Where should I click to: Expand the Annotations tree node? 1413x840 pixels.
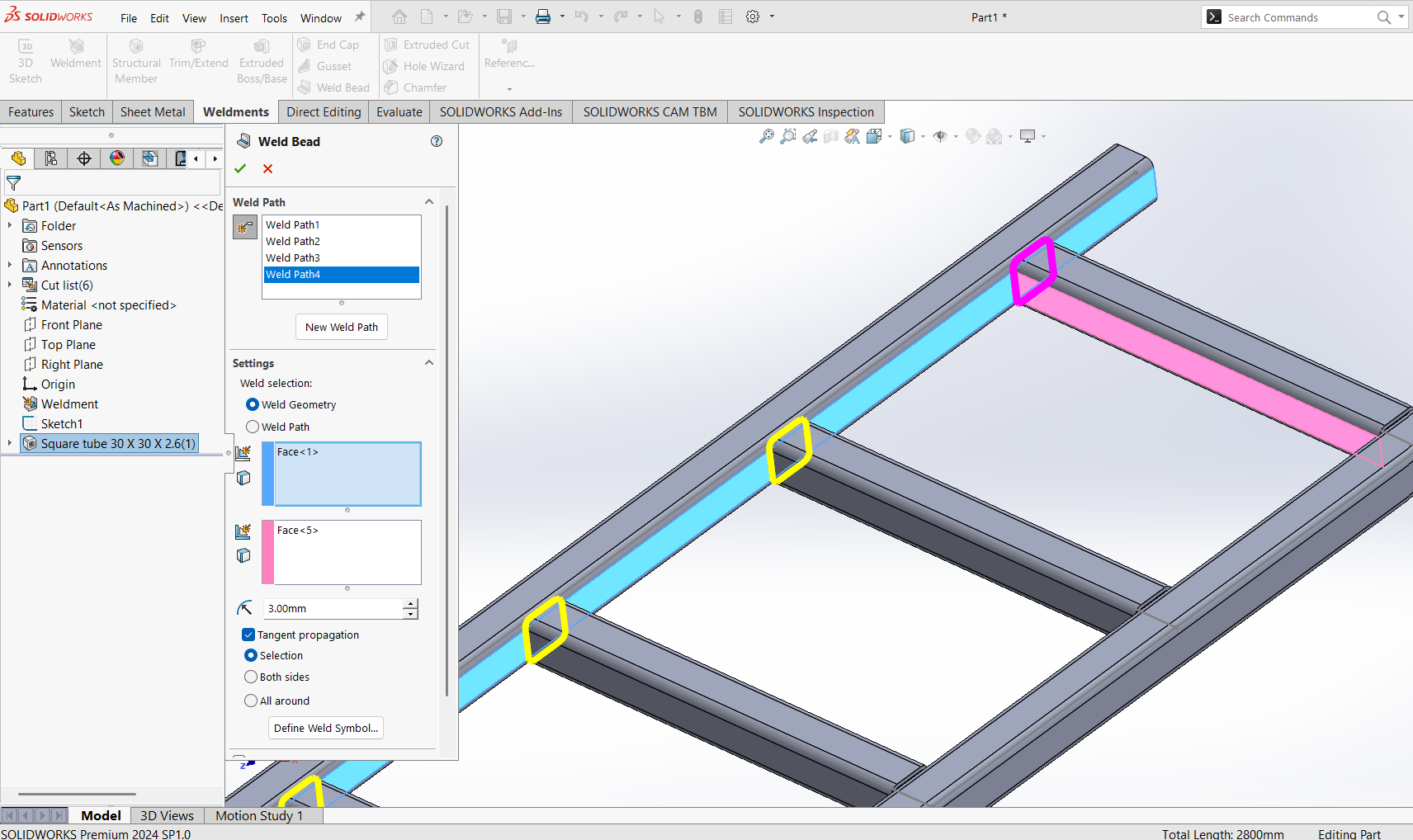coord(10,266)
